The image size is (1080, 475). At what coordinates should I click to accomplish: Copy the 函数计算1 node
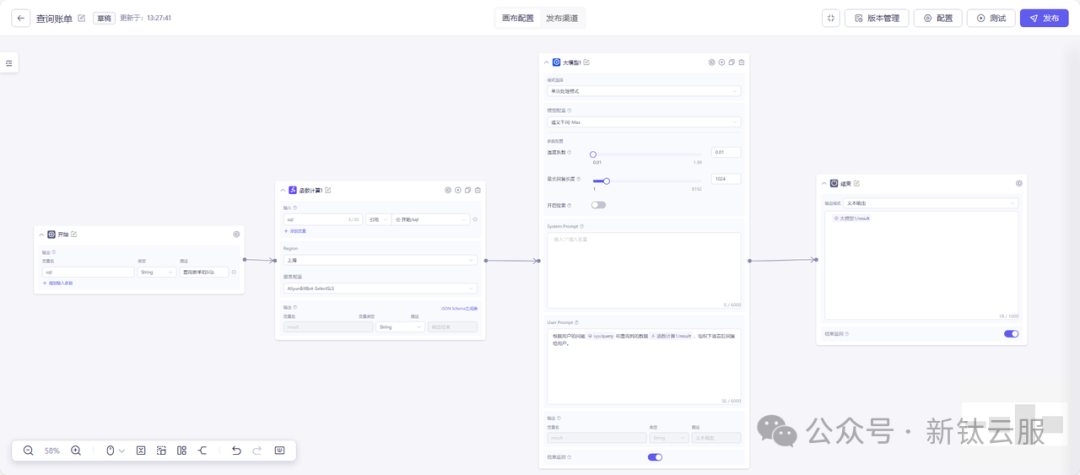coord(468,190)
